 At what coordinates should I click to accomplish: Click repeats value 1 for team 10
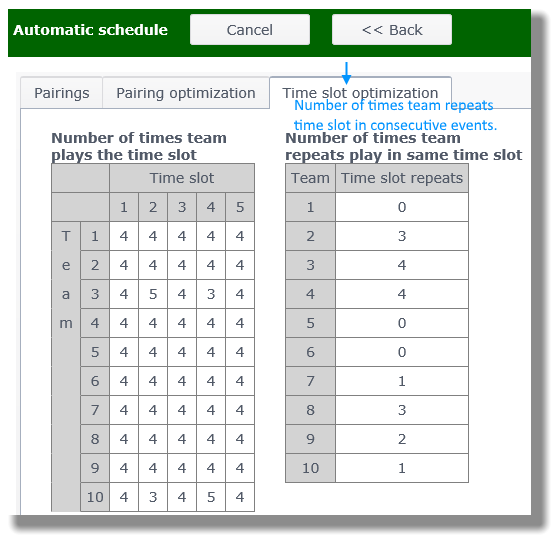pos(402,468)
